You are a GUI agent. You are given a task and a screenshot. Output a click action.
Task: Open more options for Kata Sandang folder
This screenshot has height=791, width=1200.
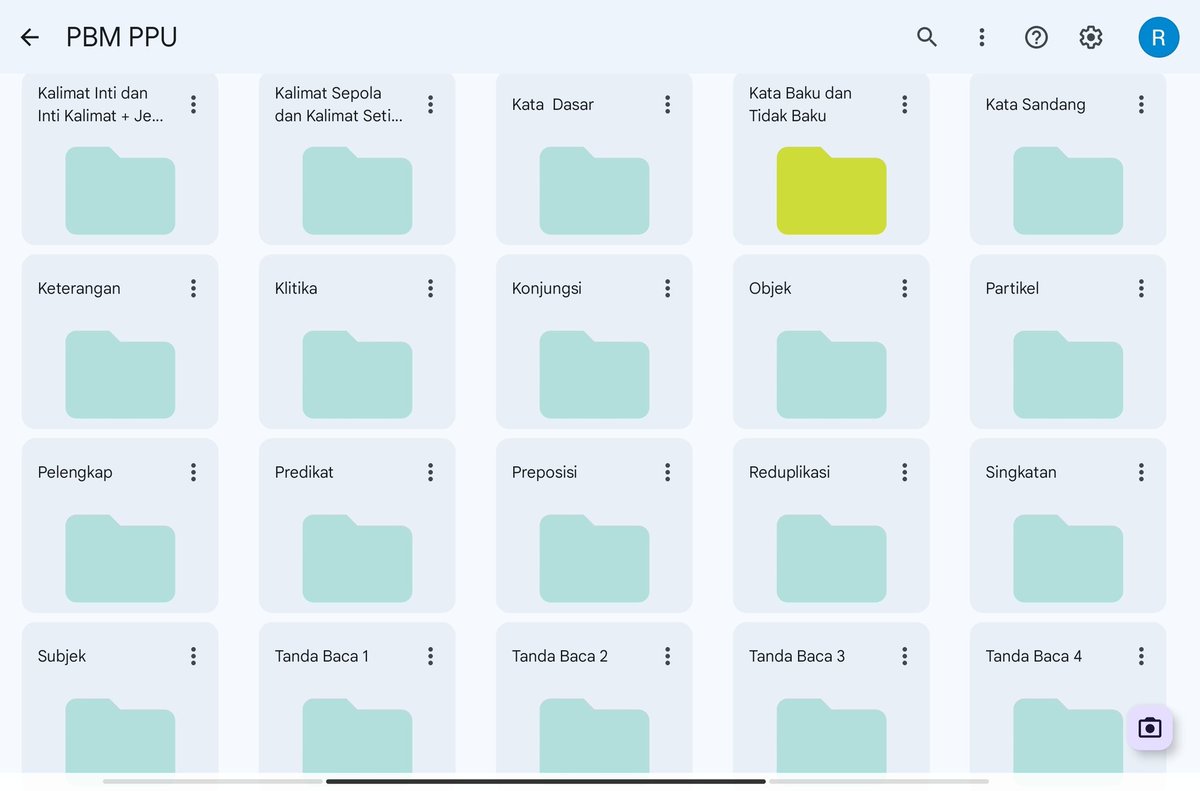[1141, 104]
